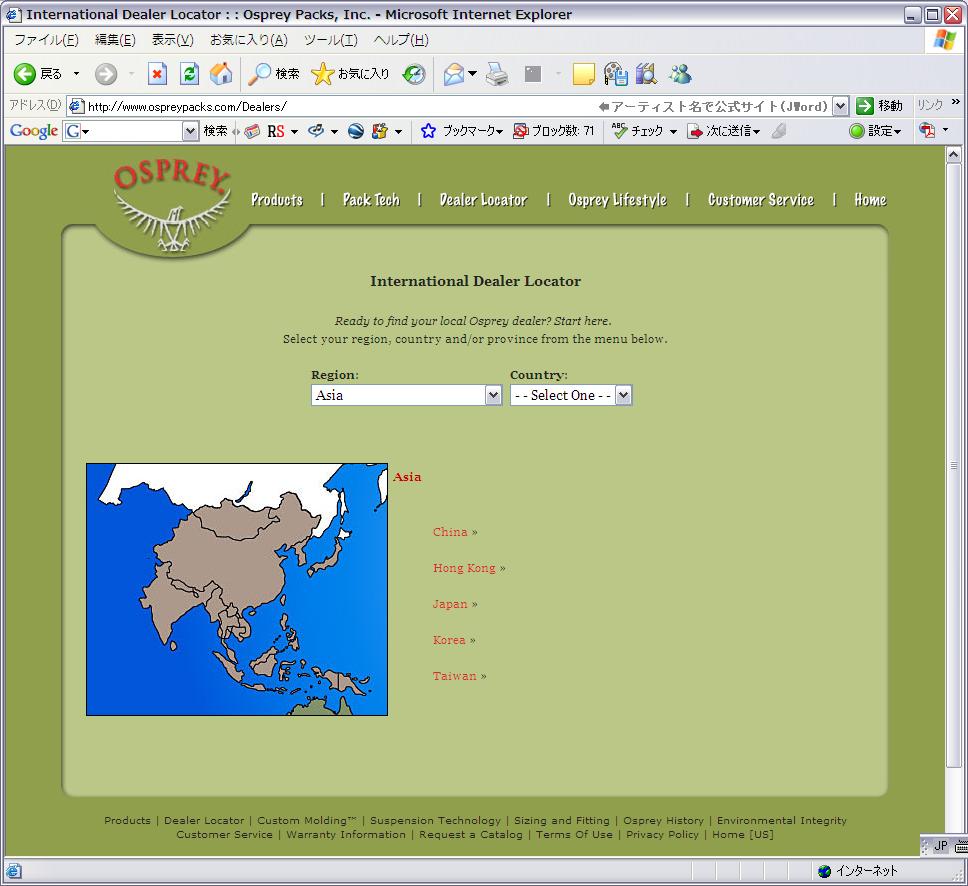968x886 pixels.
Task: Click the Stop loading red X icon
Action: (x=157, y=74)
